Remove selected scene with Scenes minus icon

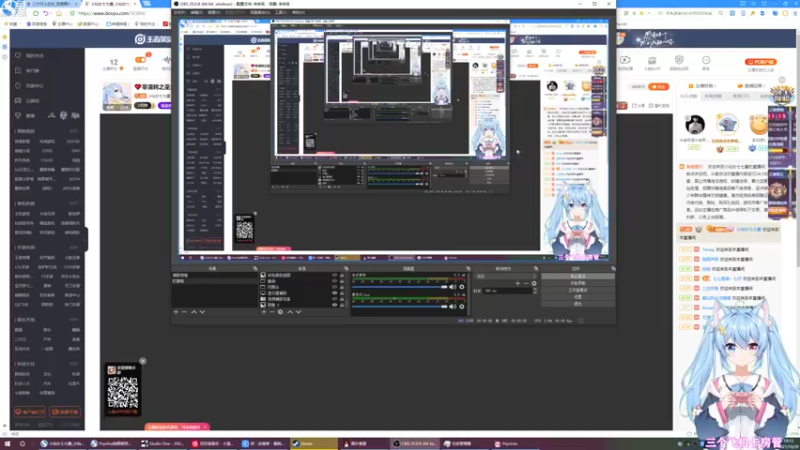pos(185,312)
